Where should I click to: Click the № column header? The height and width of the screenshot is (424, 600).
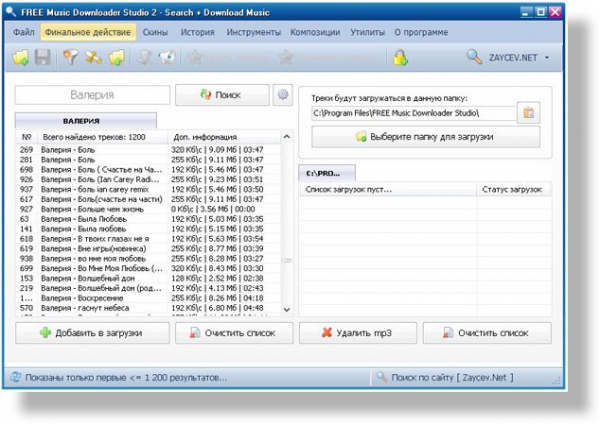tap(27, 137)
